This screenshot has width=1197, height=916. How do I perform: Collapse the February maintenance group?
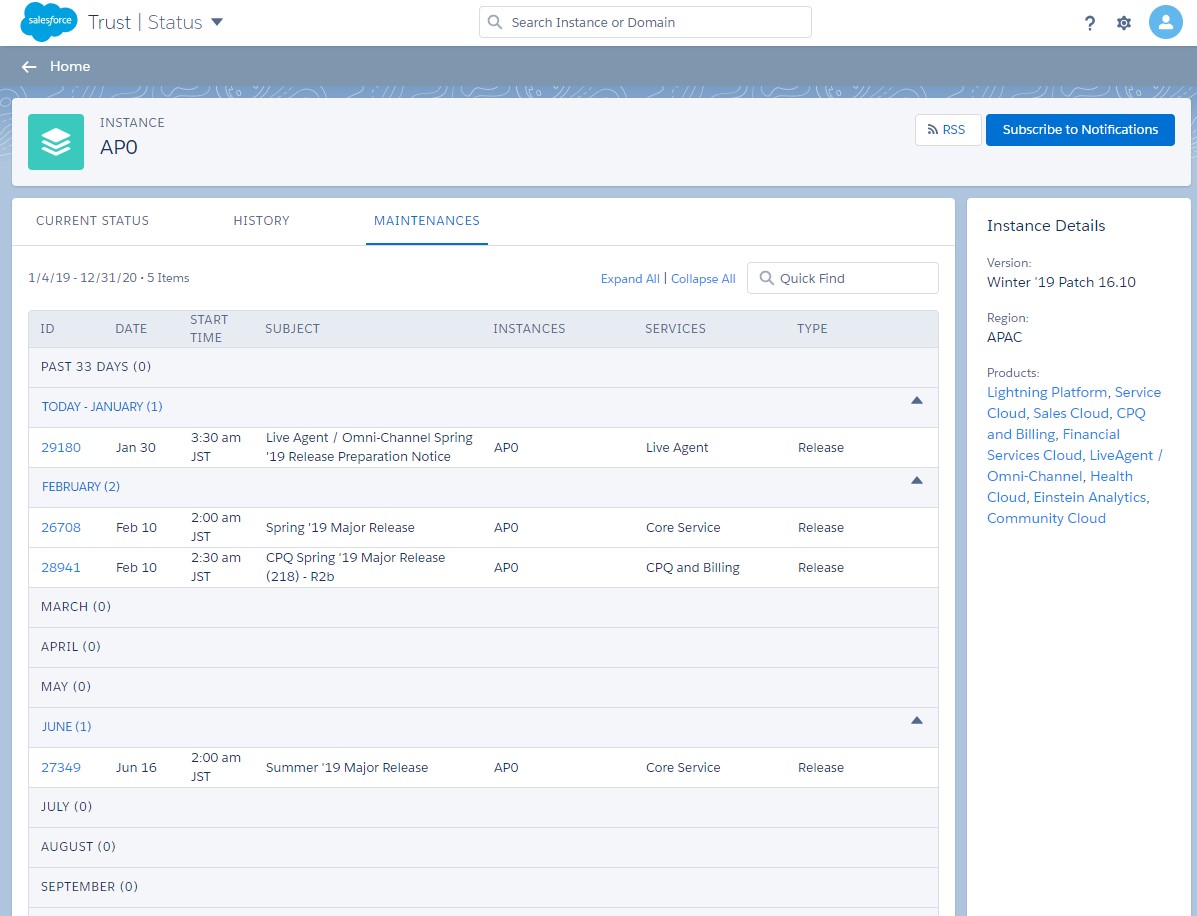916,481
